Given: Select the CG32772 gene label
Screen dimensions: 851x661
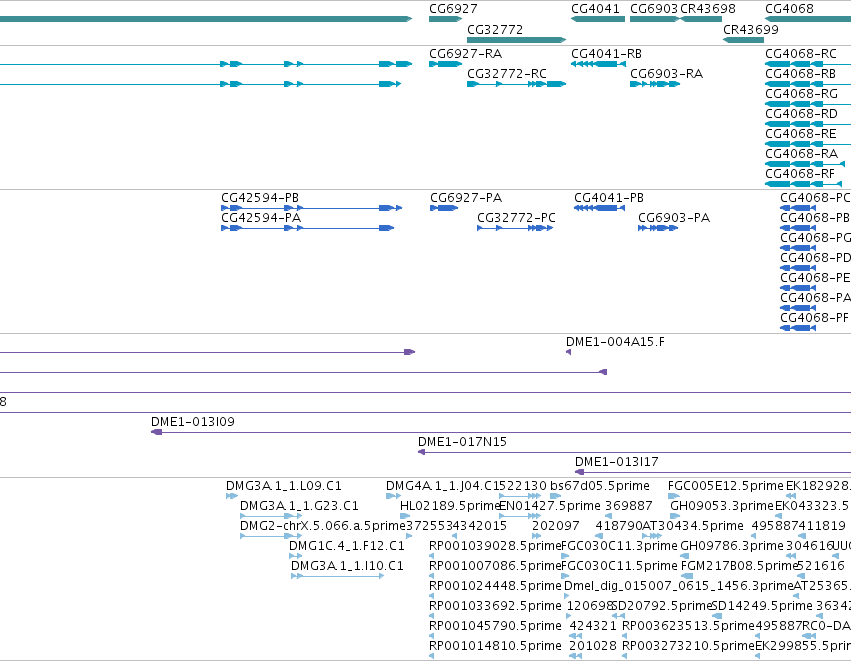Looking at the screenshot, I should pyautogui.click(x=495, y=29).
